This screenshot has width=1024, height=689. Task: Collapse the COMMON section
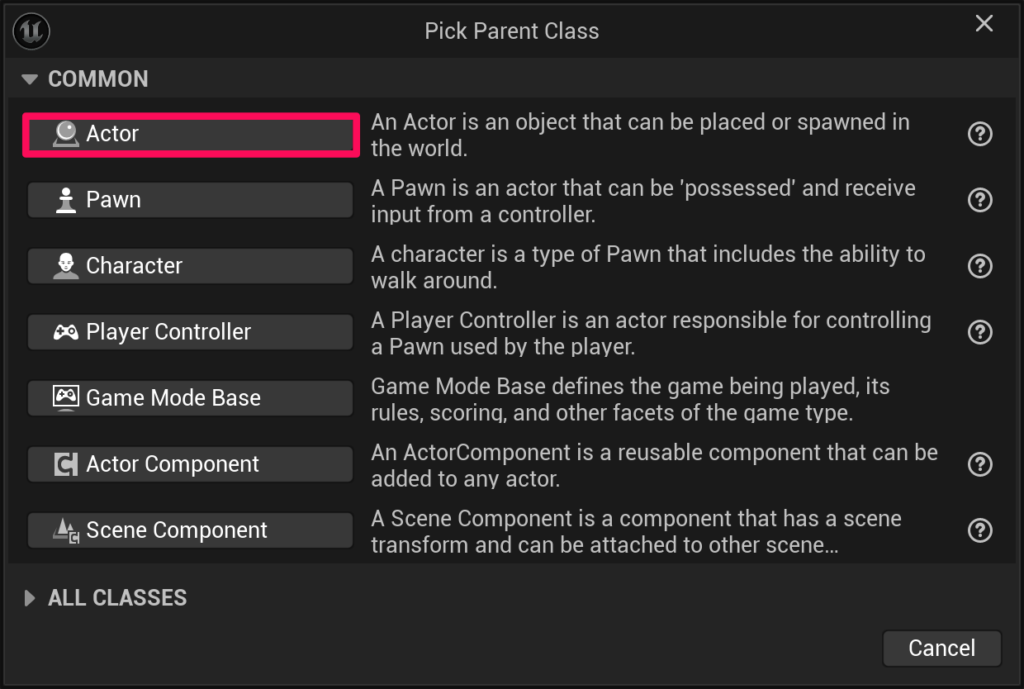30,79
